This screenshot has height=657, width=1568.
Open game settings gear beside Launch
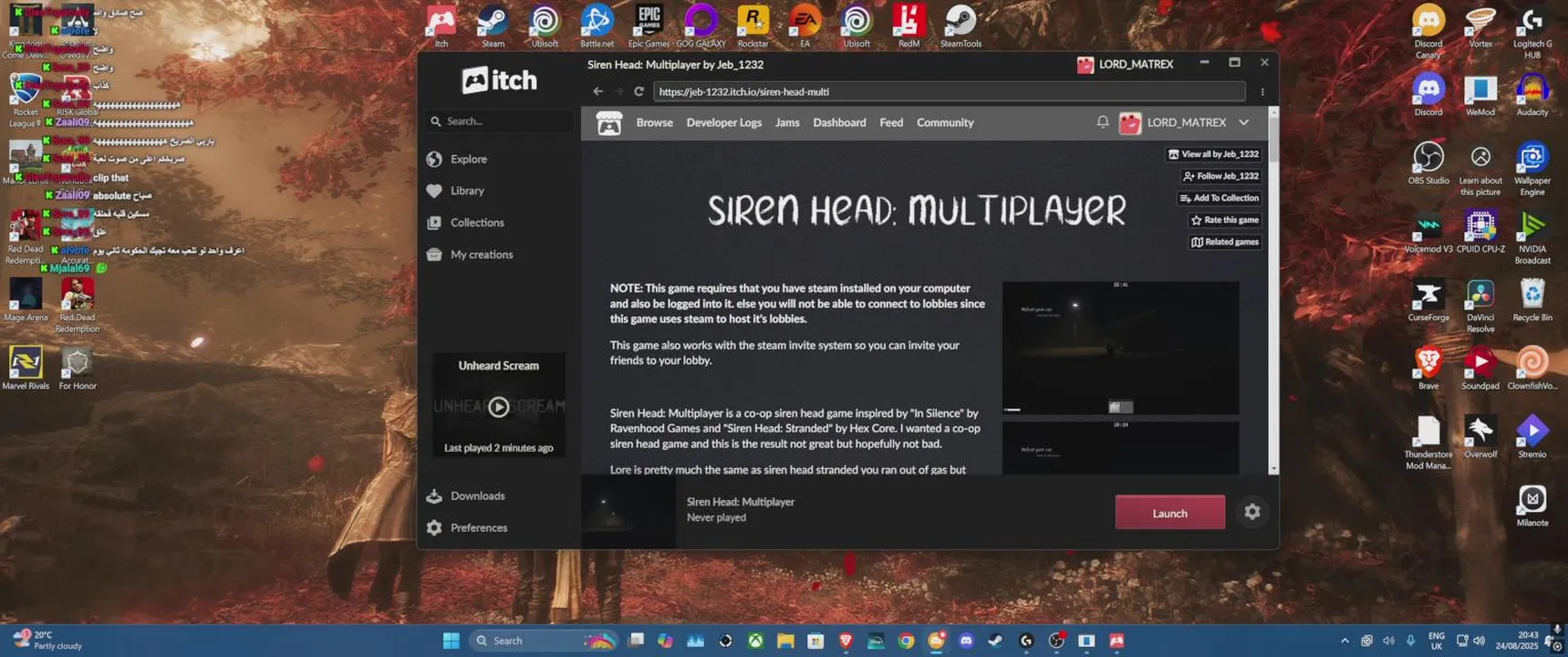point(1252,512)
